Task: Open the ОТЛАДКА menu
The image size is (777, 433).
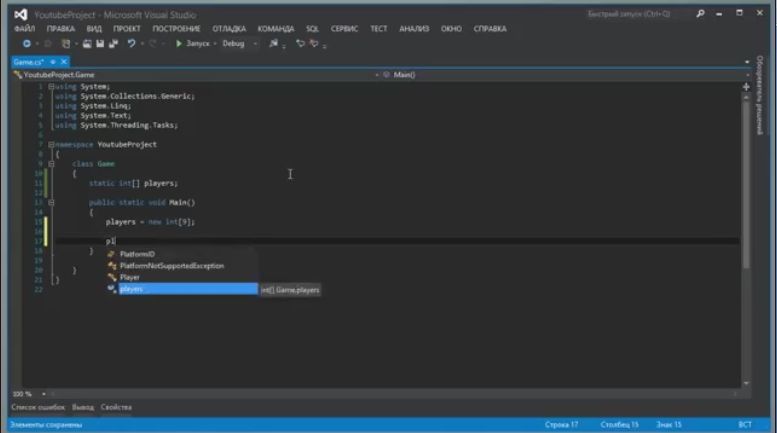Action: (x=229, y=29)
